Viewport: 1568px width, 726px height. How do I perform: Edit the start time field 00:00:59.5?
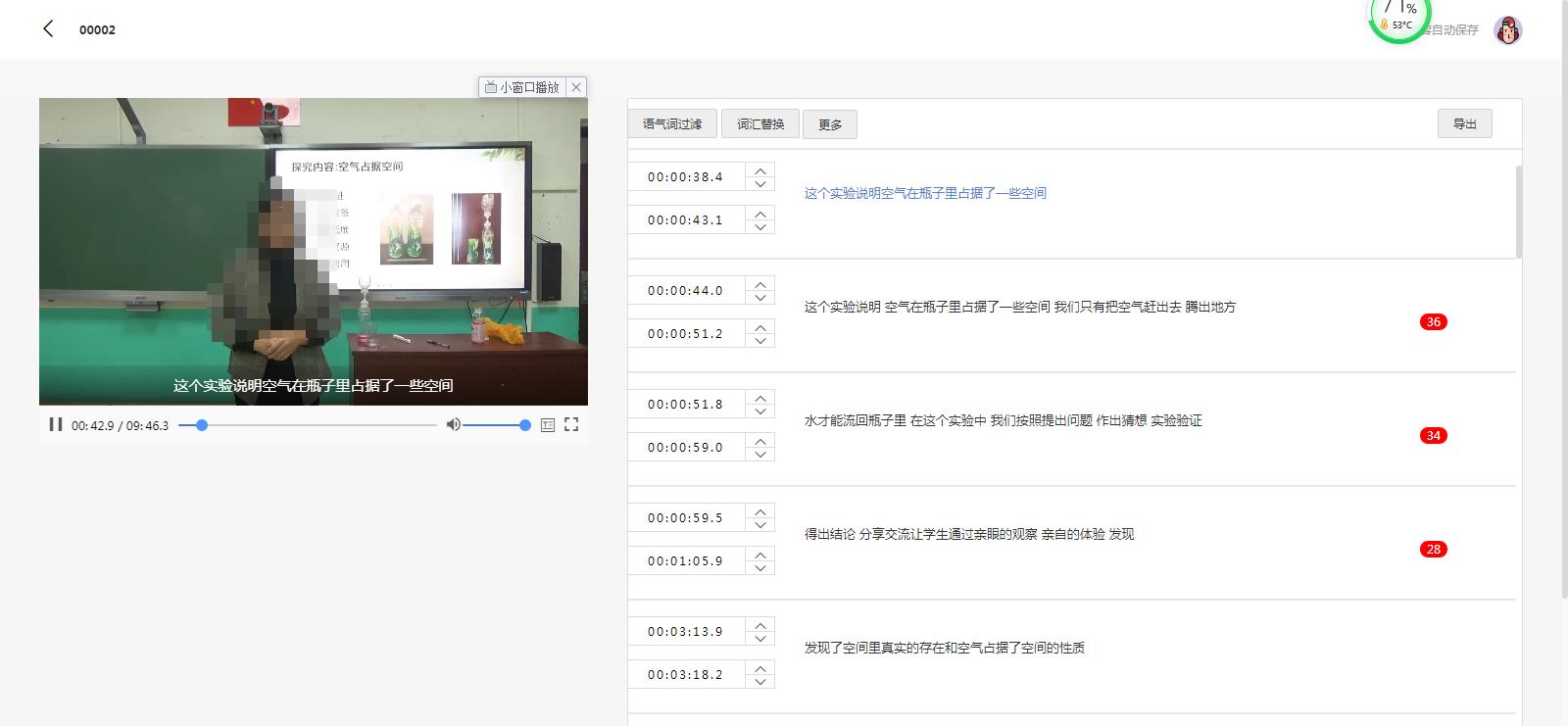(686, 518)
